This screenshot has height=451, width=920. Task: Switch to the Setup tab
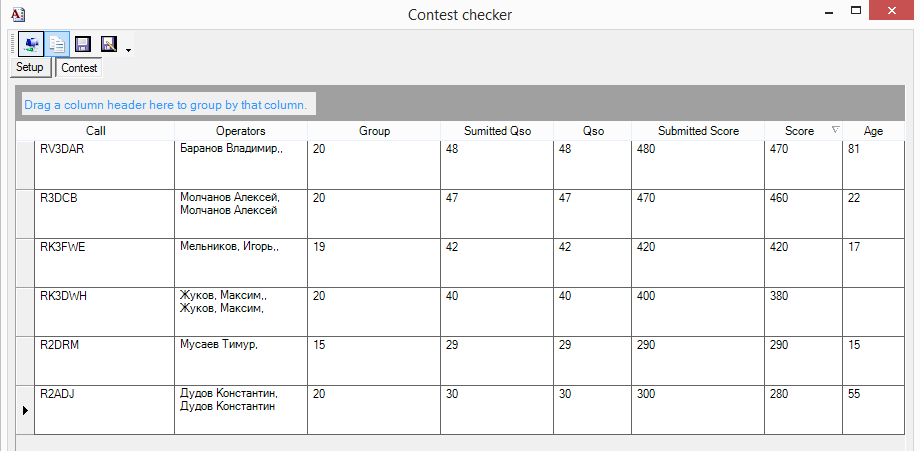click(30, 67)
